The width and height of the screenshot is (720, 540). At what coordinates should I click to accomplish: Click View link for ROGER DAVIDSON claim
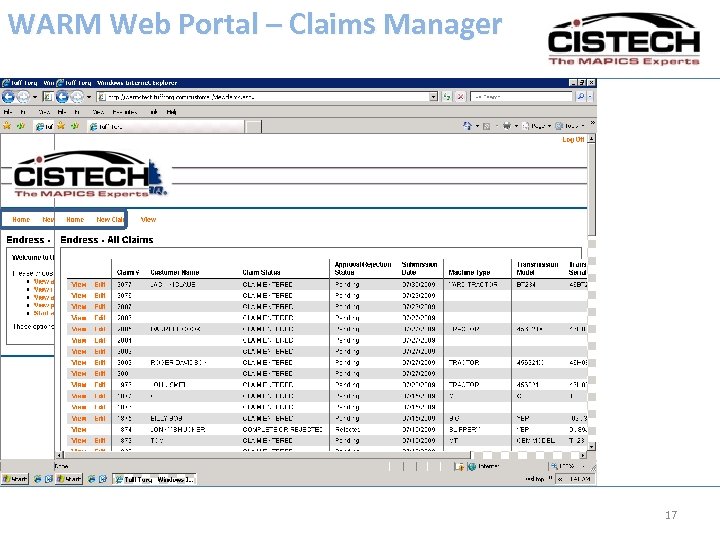click(x=79, y=363)
